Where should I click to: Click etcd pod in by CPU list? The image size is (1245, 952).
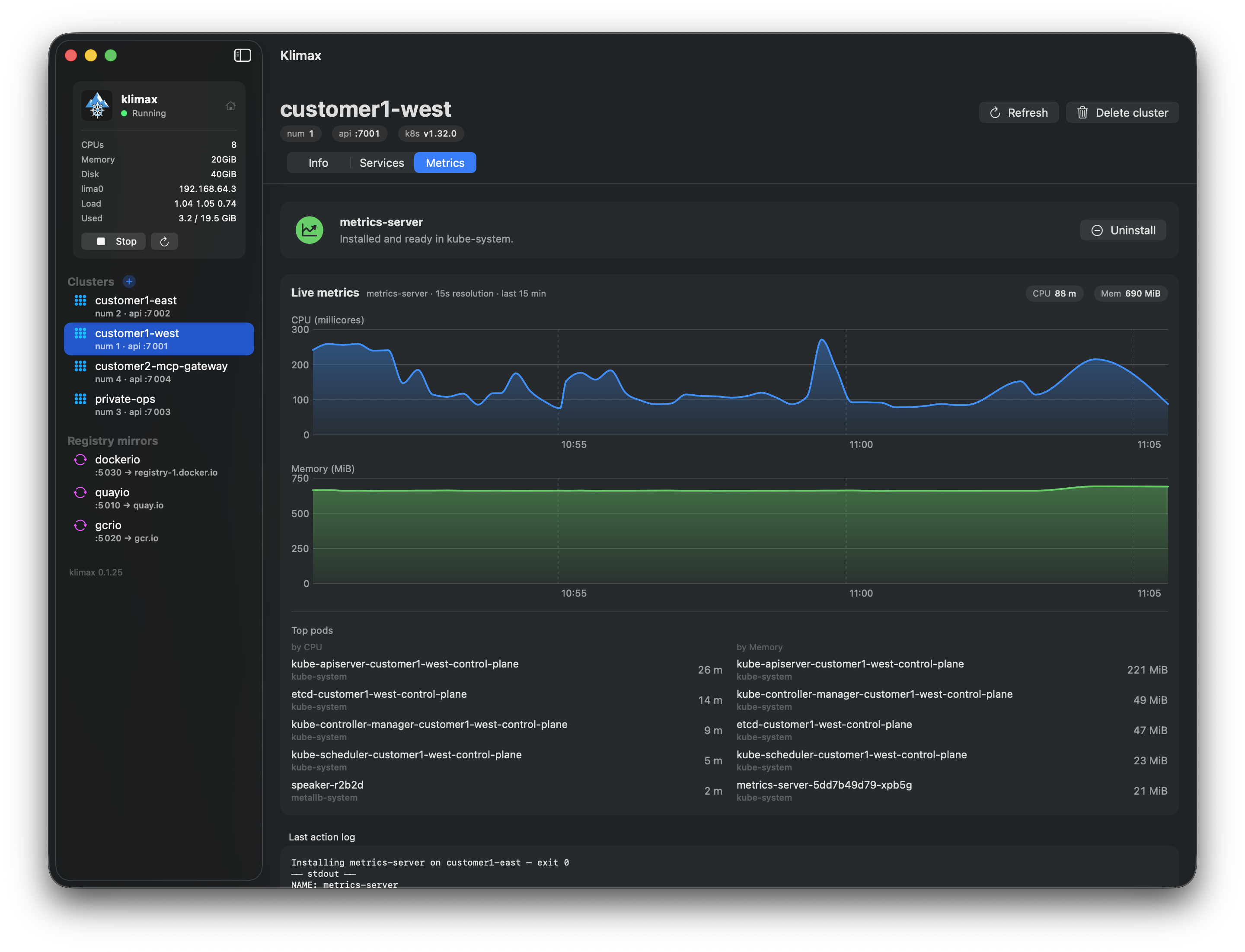click(x=507, y=700)
